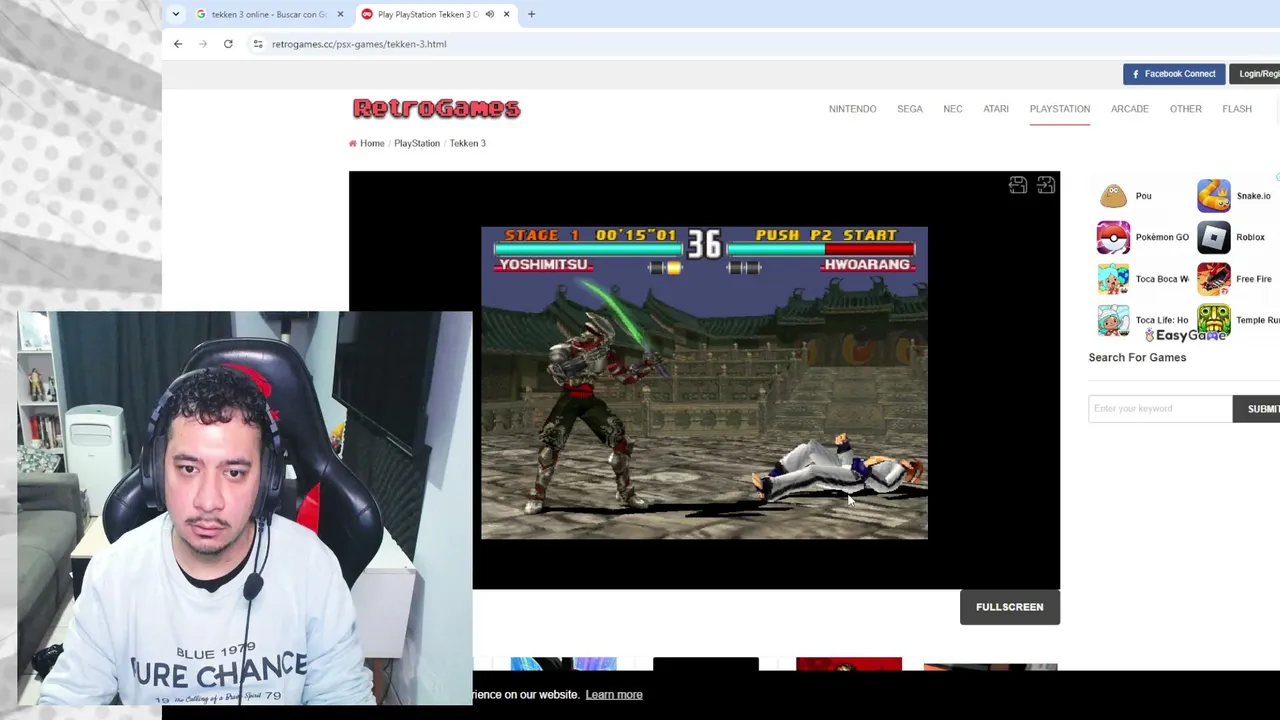Open PlayStation breadcrumb link
Viewport: 1280px width, 720px height.
coord(417,143)
